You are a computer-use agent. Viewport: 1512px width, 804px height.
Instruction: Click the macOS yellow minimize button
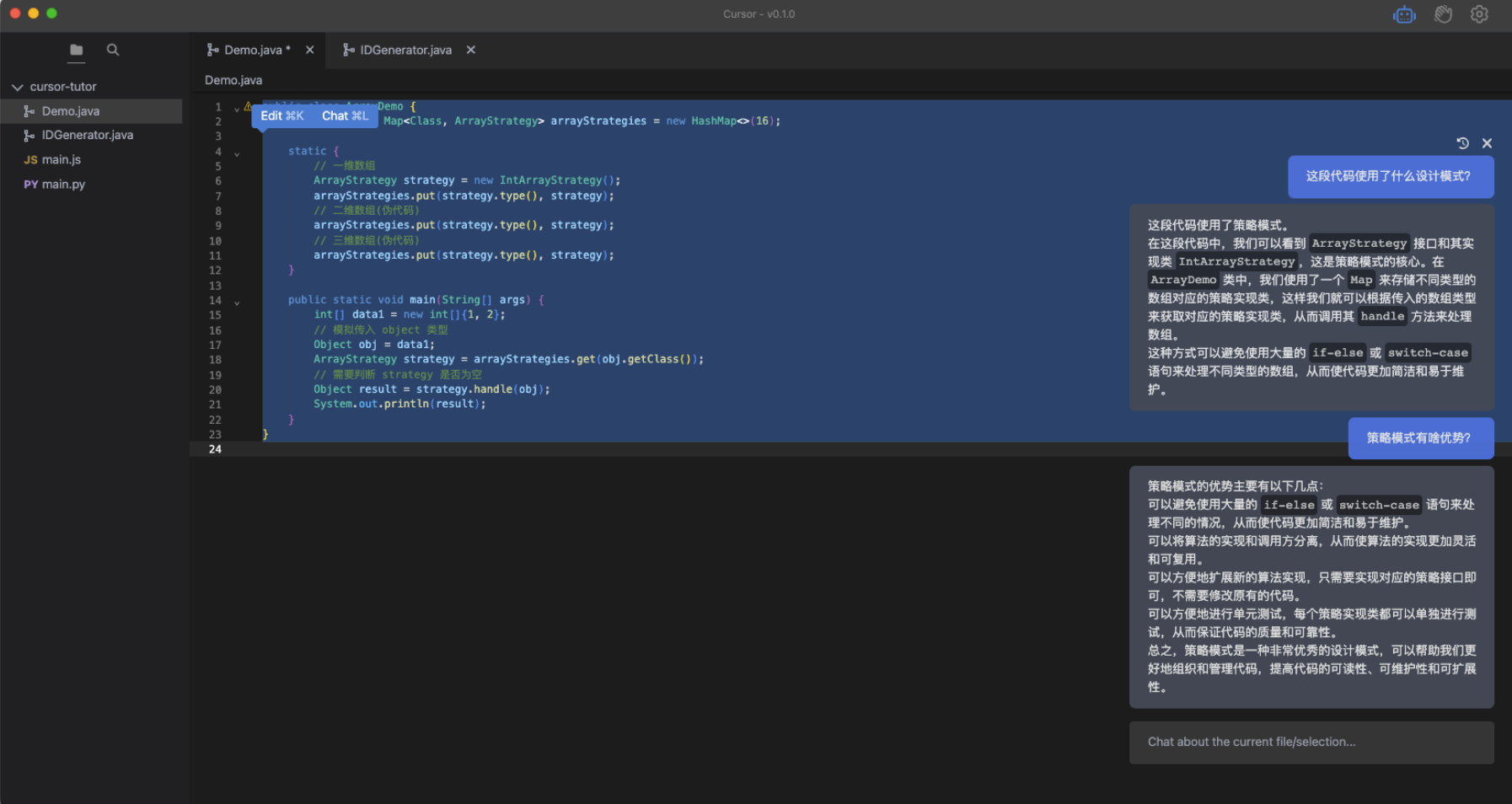(x=34, y=13)
